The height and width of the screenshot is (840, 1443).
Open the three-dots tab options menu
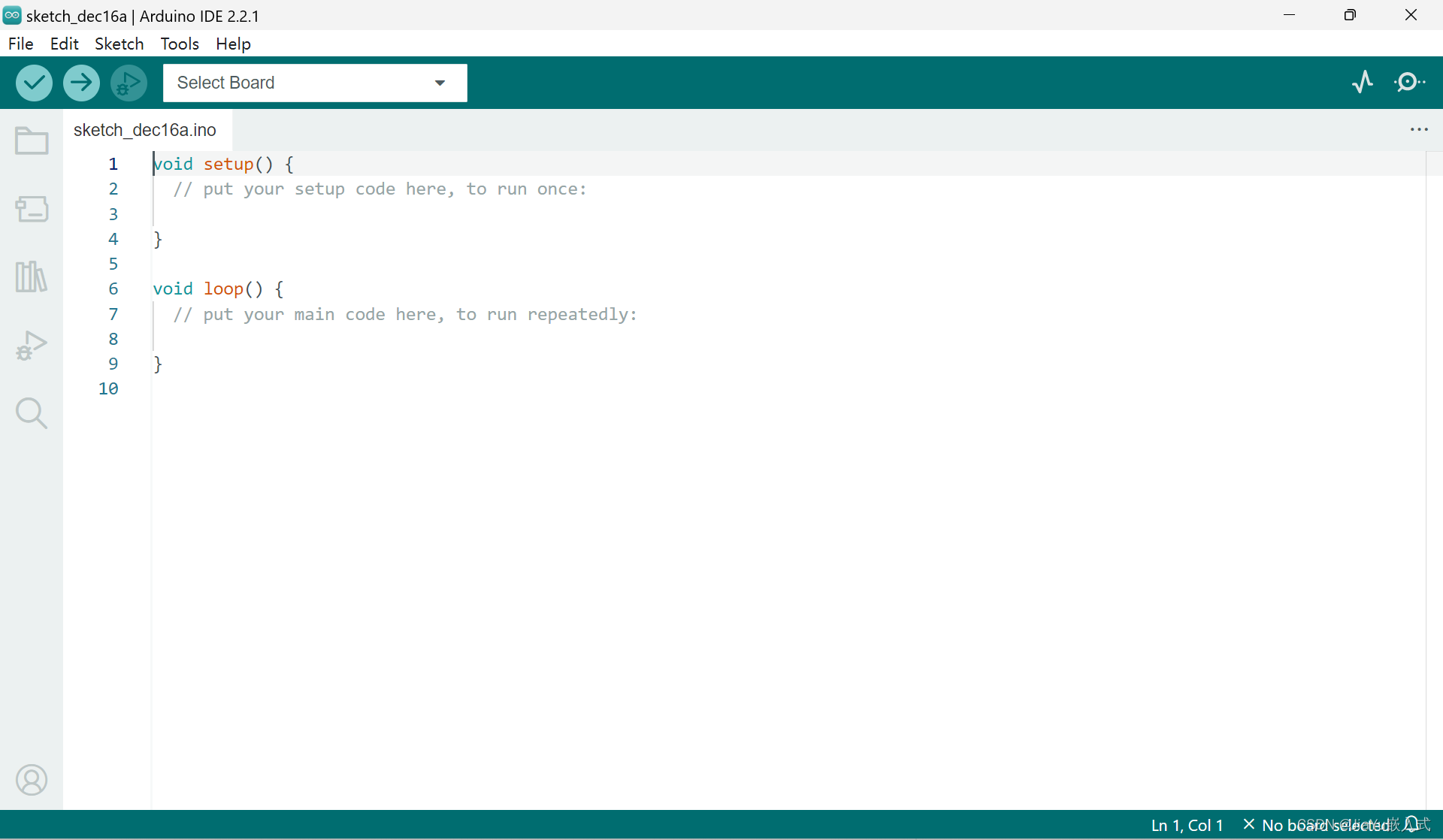click(1419, 130)
